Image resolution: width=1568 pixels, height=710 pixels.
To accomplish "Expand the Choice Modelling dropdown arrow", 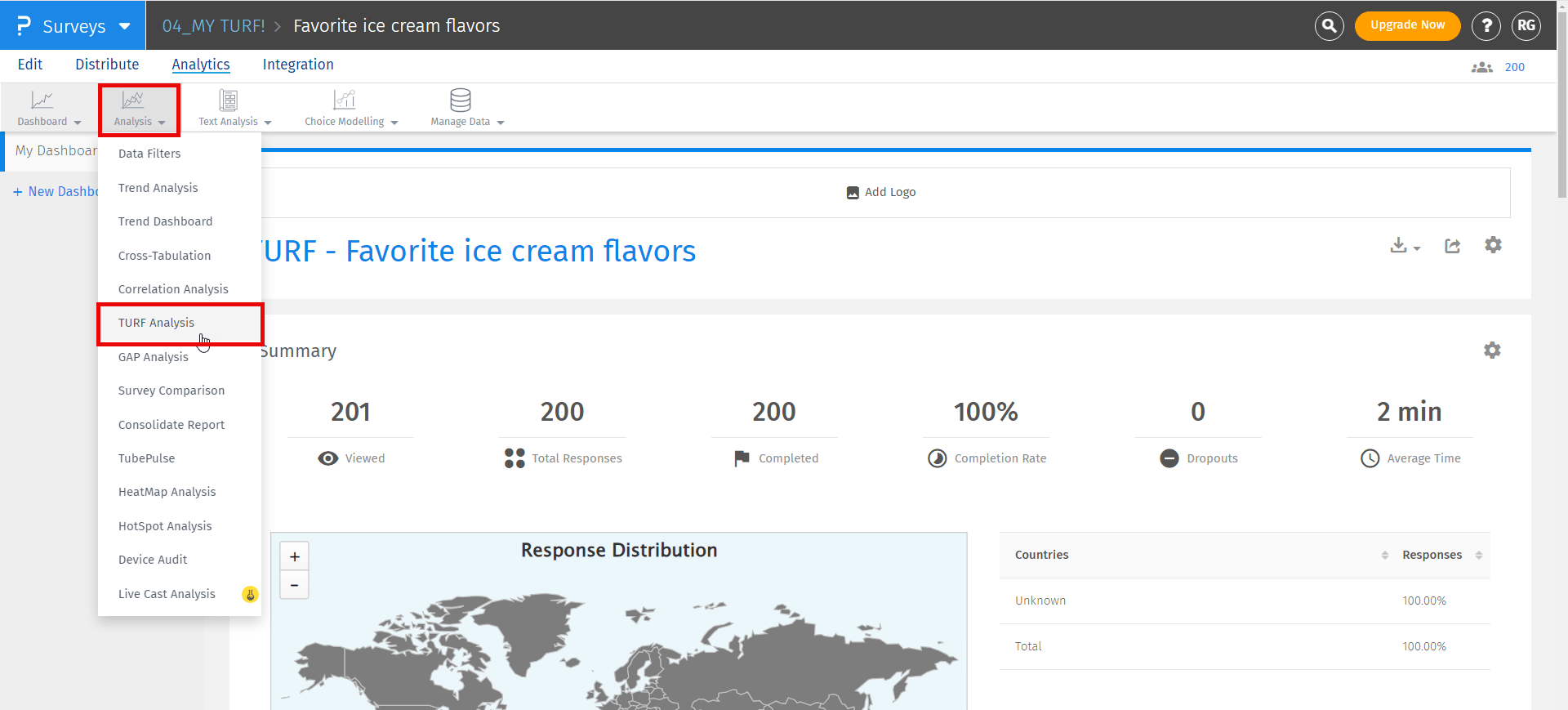I will pyautogui.click(x=394, y=123).
